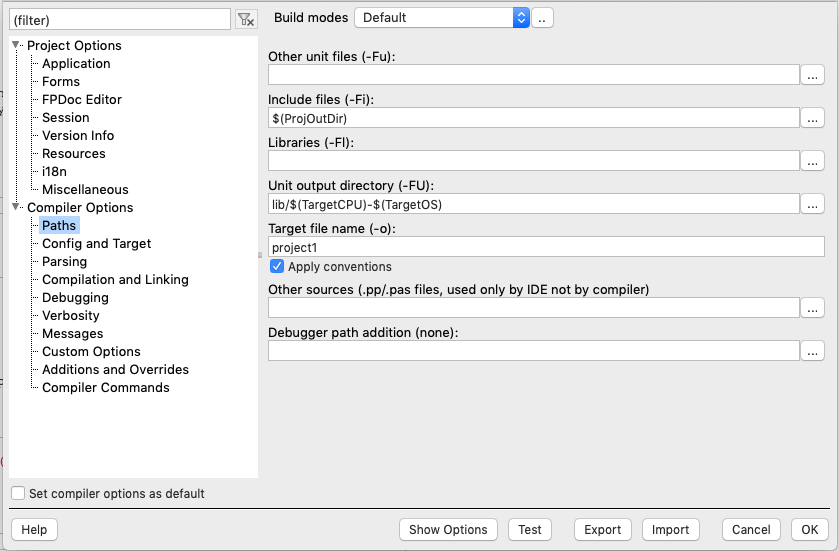
Task: Edit the Unit output directory field
Action: [533, 204]
